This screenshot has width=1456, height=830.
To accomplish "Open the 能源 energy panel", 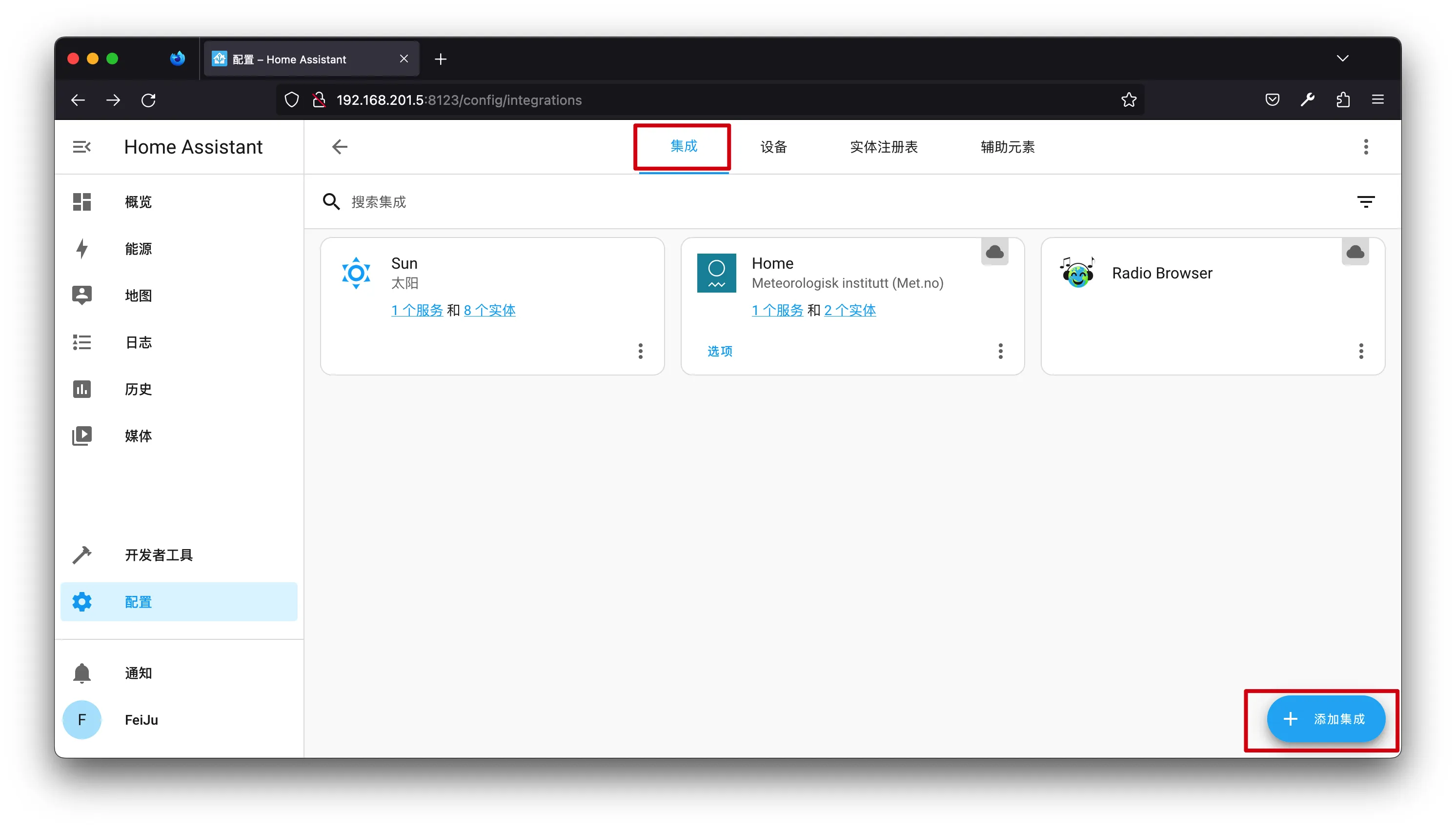I will 138,249.
